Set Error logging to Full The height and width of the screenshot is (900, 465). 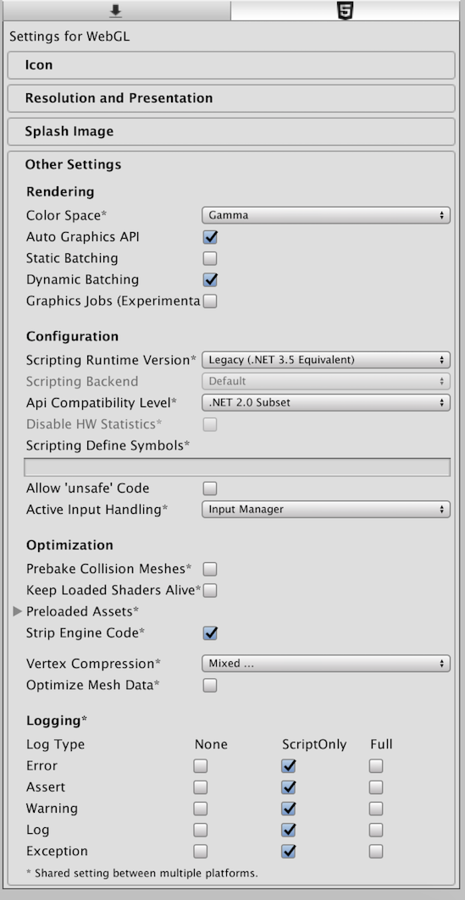376,766
